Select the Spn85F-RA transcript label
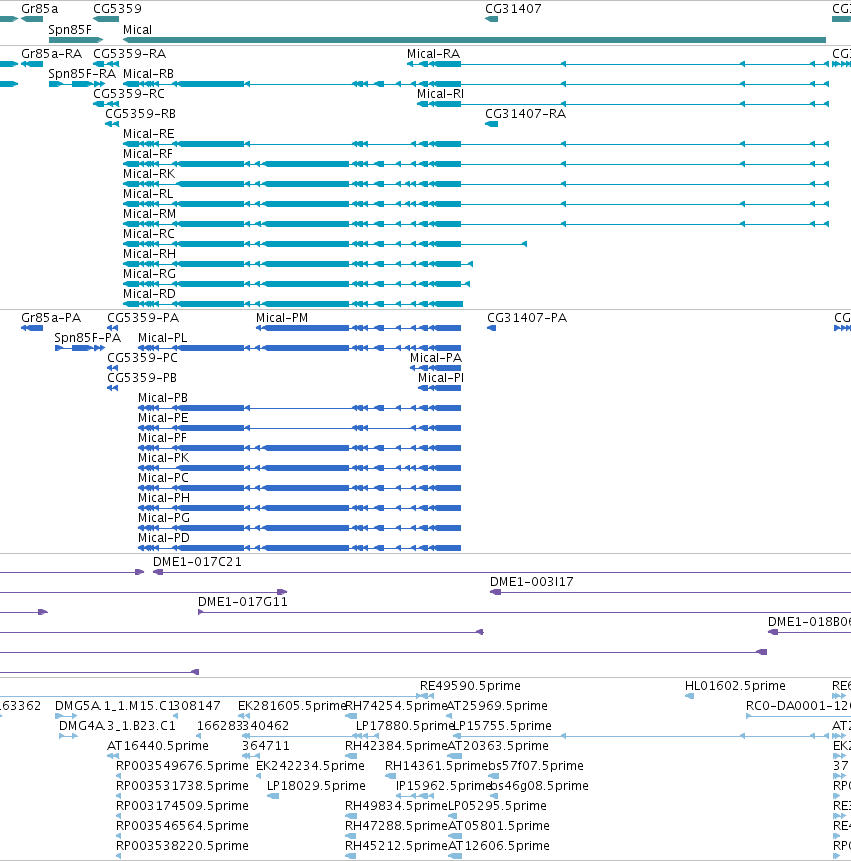Screen dimensions: 851x861 pyautogui.click(x=82, y=74)
